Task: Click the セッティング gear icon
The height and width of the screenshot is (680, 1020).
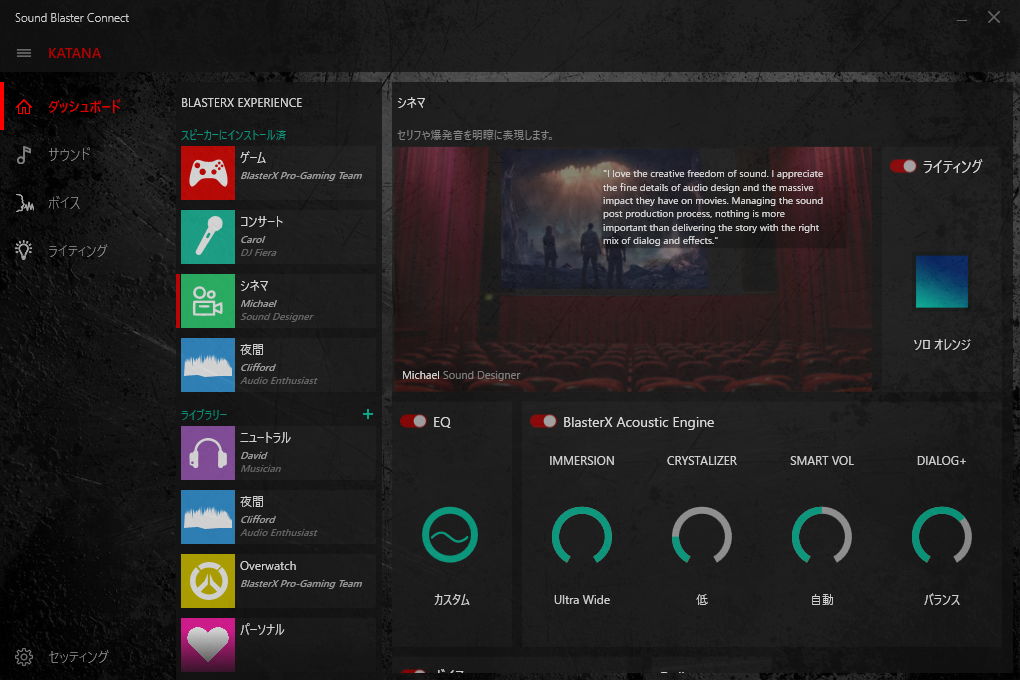Action: tap(24, 657)
